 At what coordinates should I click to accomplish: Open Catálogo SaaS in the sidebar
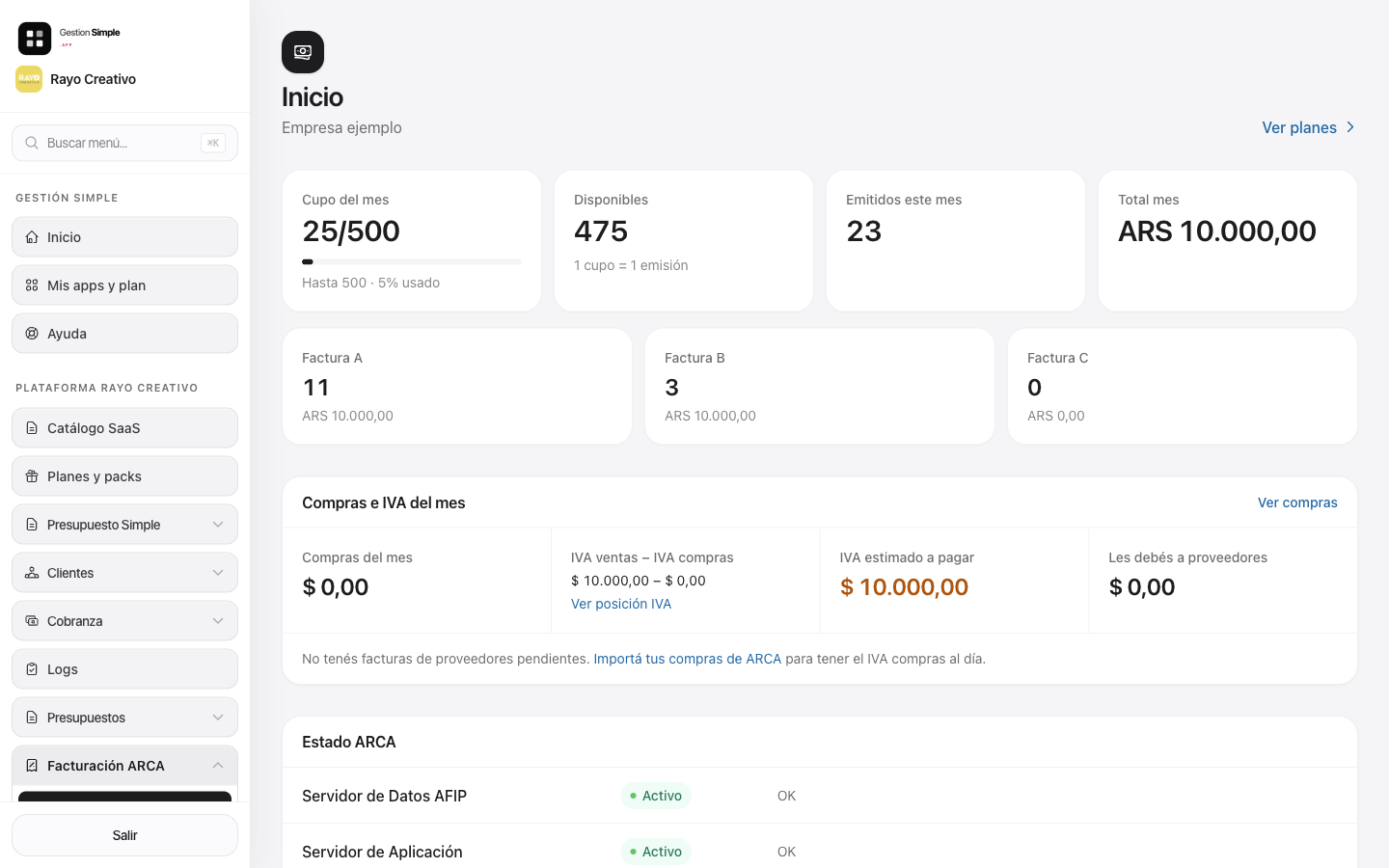pyautogui.click(x=125, y=428)
